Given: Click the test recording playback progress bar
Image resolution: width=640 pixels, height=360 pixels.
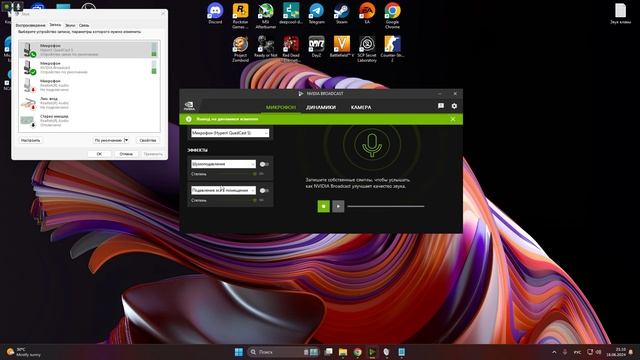Looking at the screenshot, I should point(386,207).
